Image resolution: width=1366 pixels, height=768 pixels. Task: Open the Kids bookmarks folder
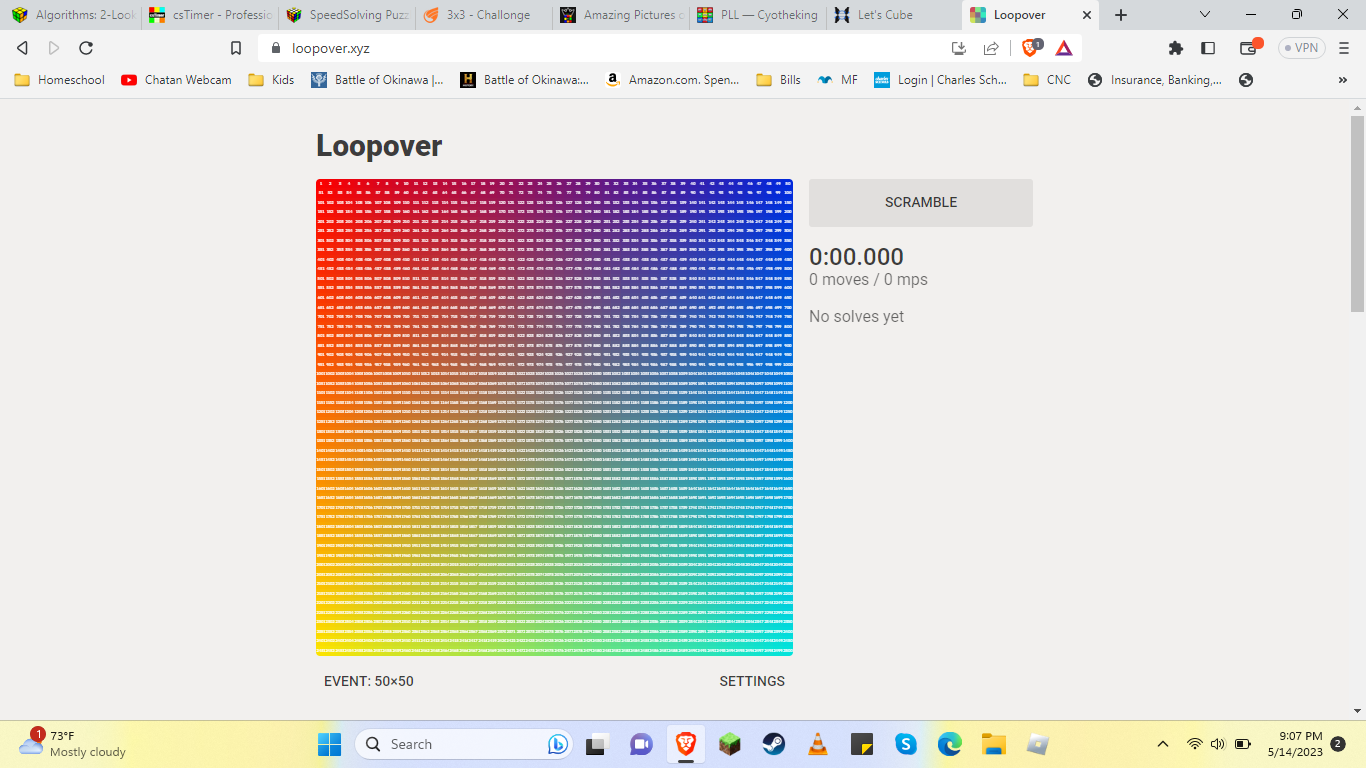click(x=271, y=80)
